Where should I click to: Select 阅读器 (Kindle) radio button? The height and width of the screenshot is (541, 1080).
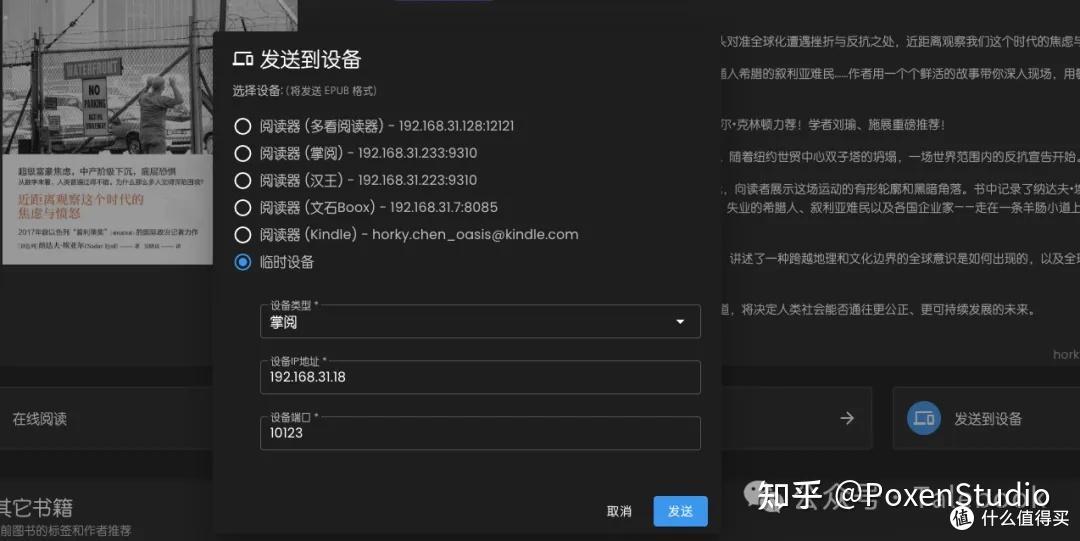pos(242,235)
